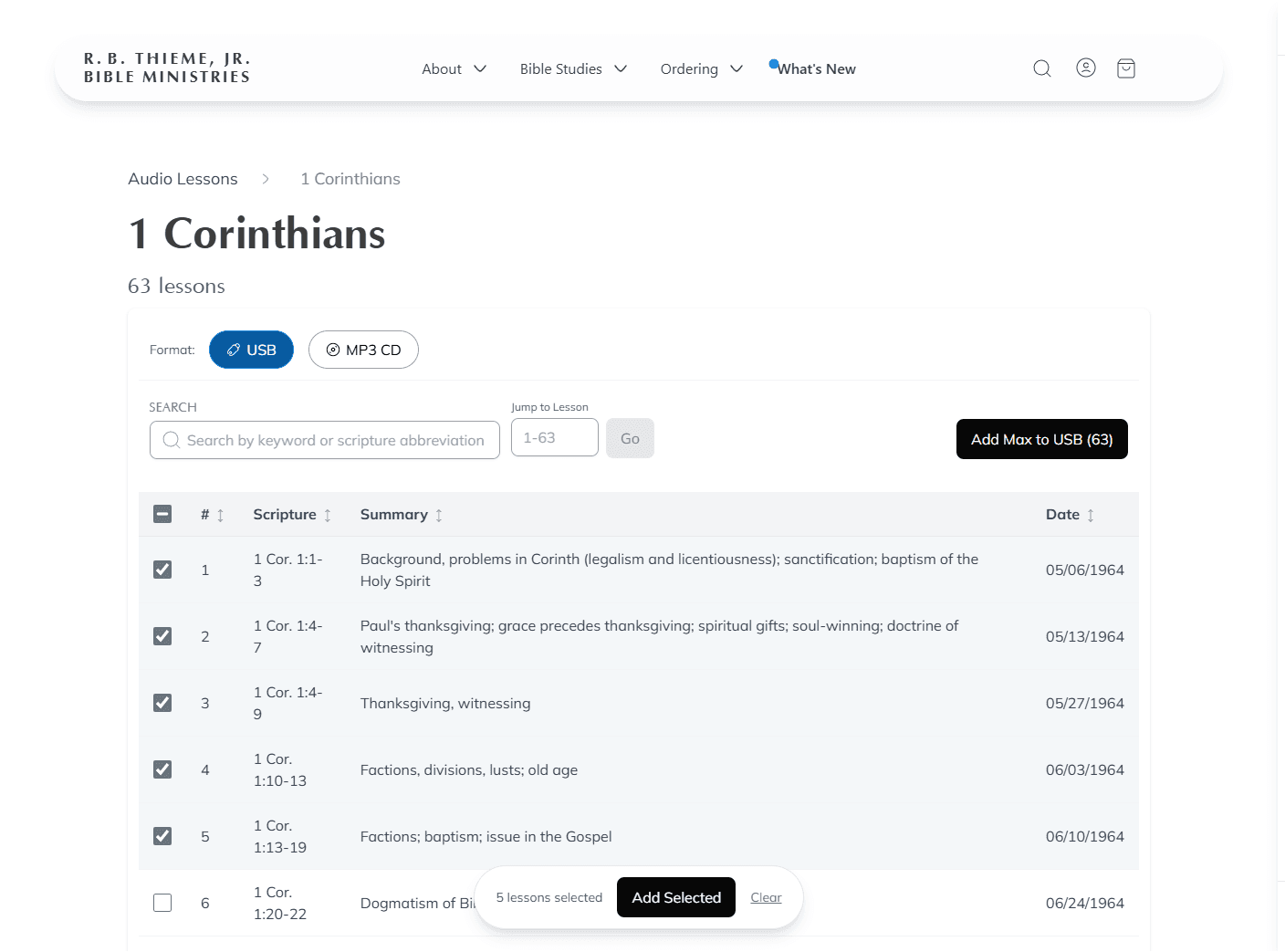The width and height of the screenshot is (1285, 952).
Task: Sort by the Scripture column arrows
Action: [x=329, y=514]
